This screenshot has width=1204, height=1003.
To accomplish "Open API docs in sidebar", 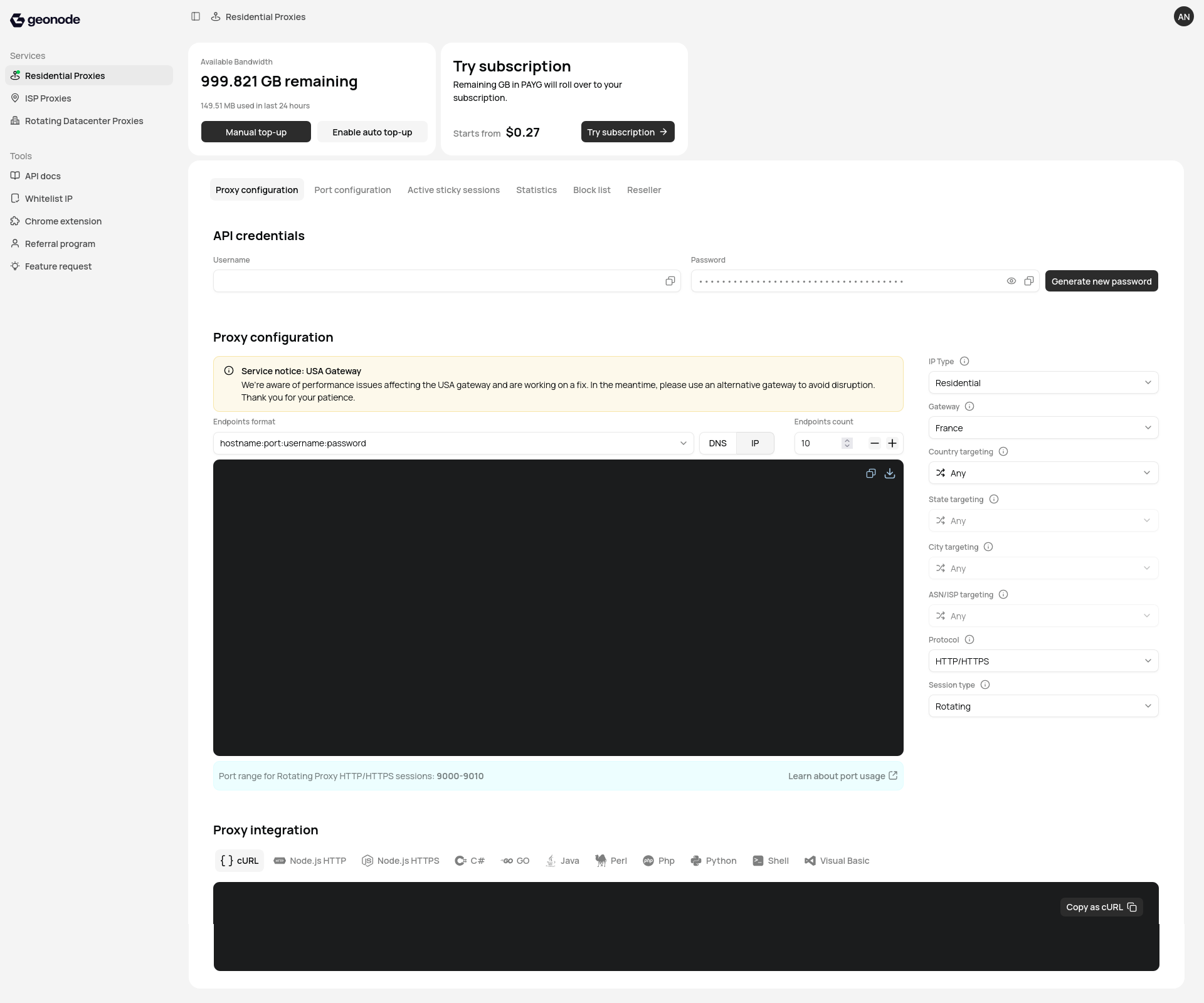I will (x=89, y=176).
